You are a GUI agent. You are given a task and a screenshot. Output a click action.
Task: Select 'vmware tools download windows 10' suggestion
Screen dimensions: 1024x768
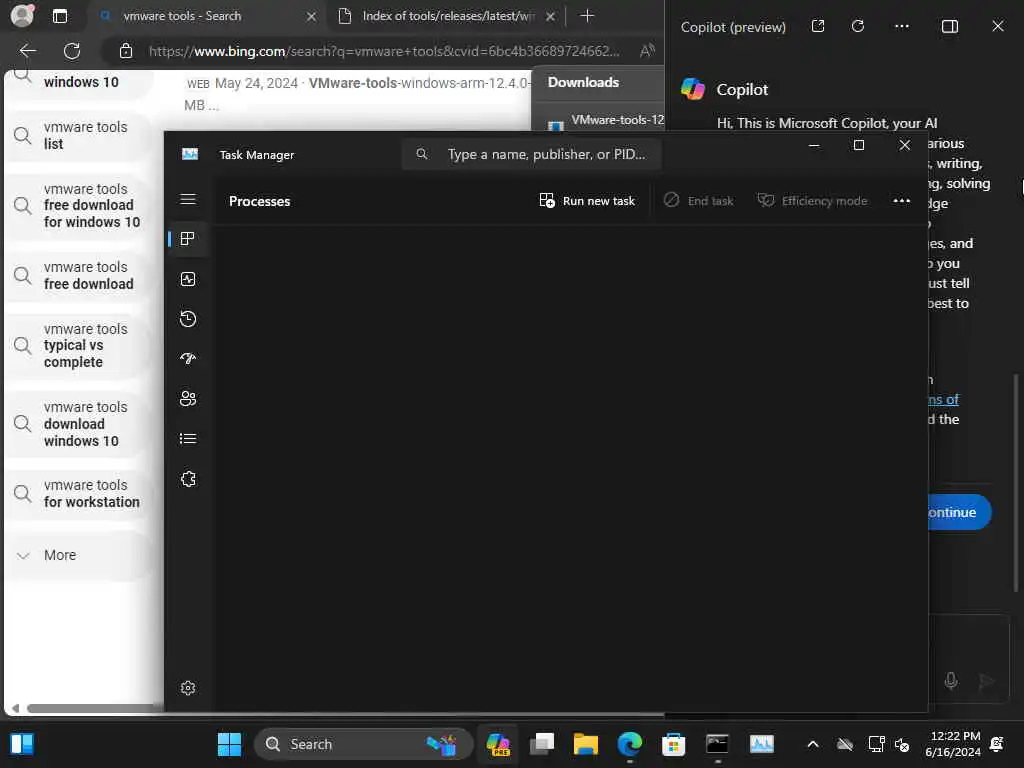coord(78,424)
